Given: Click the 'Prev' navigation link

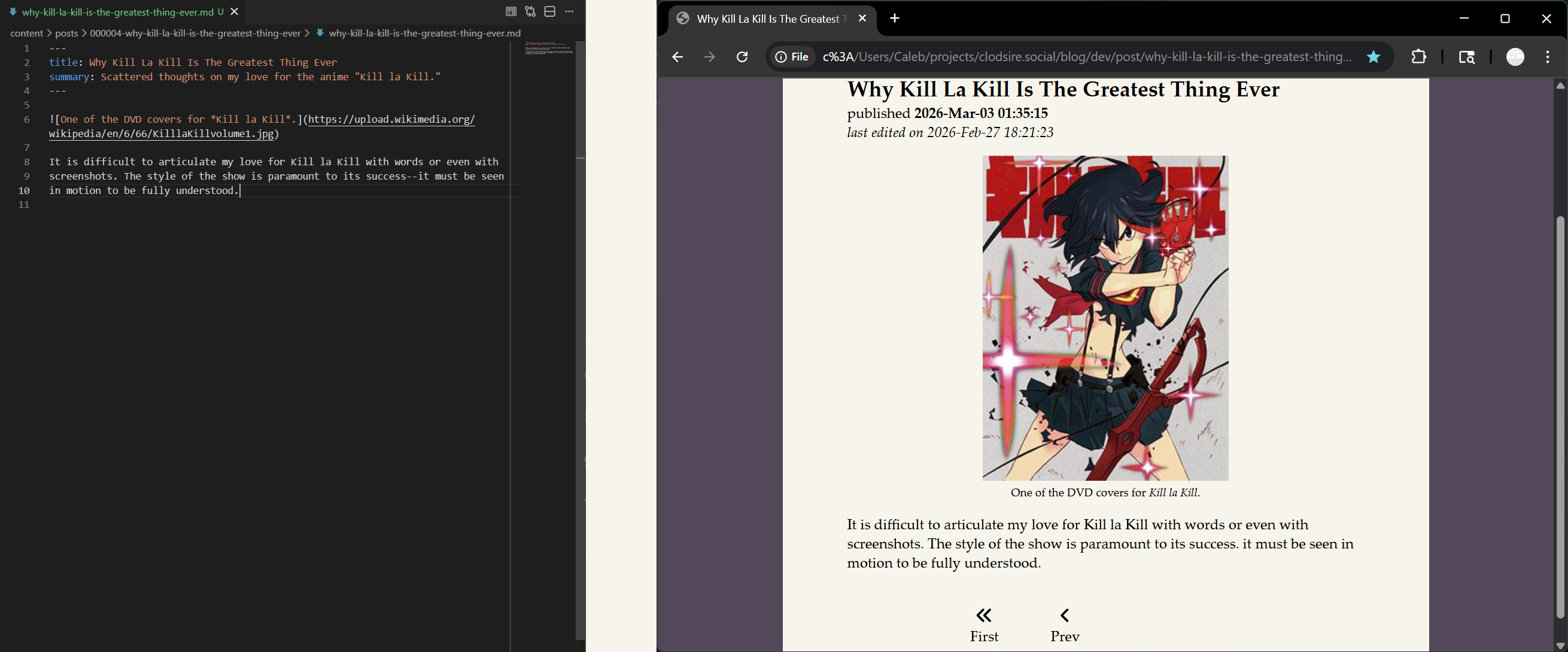Looking at the screenshot, I should click(x=1065, y=624).
